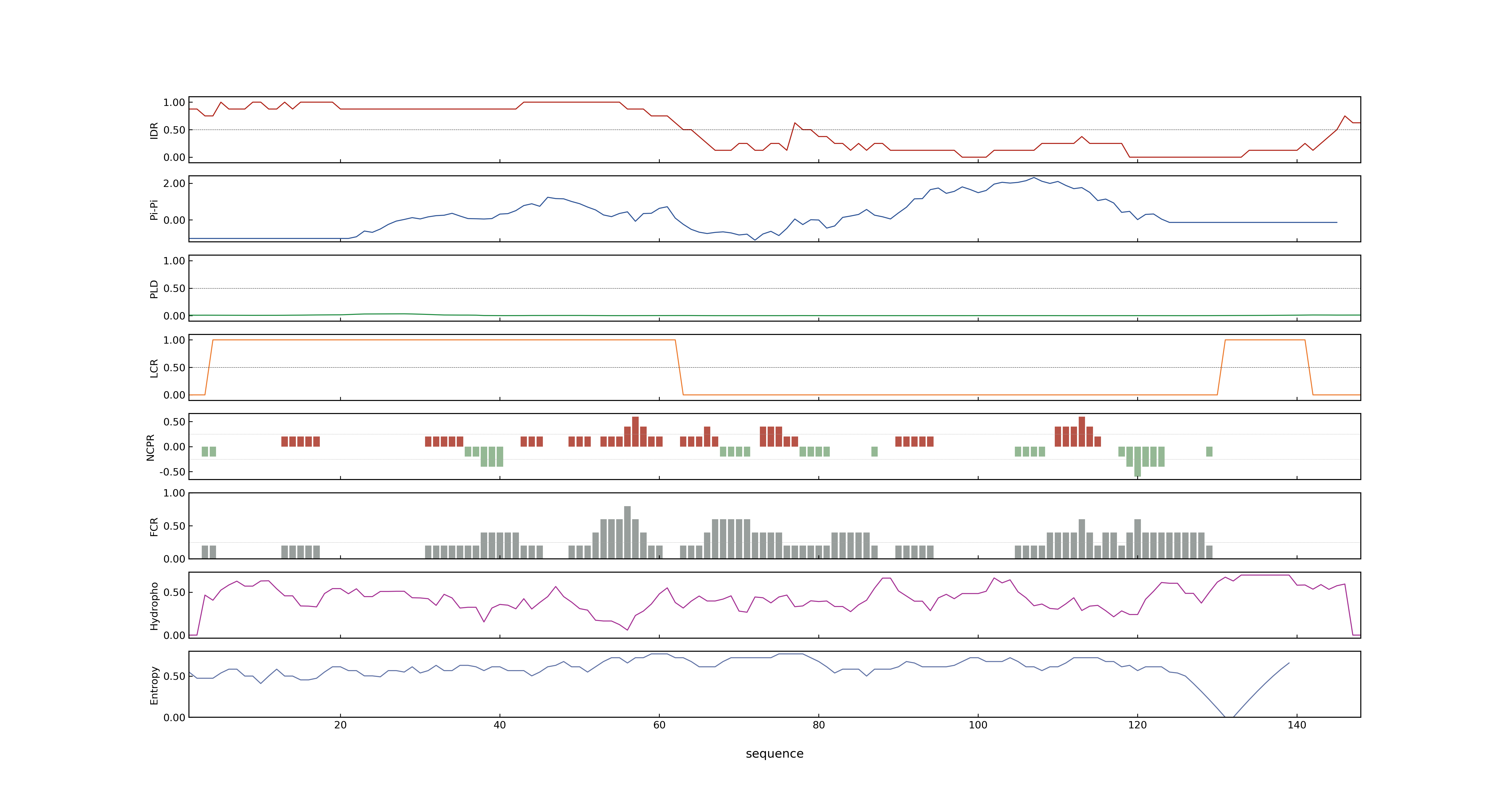Click the 0.00 tick of Entropy panel
Screen dimensions: 1512x806
[x=174, y=717]
